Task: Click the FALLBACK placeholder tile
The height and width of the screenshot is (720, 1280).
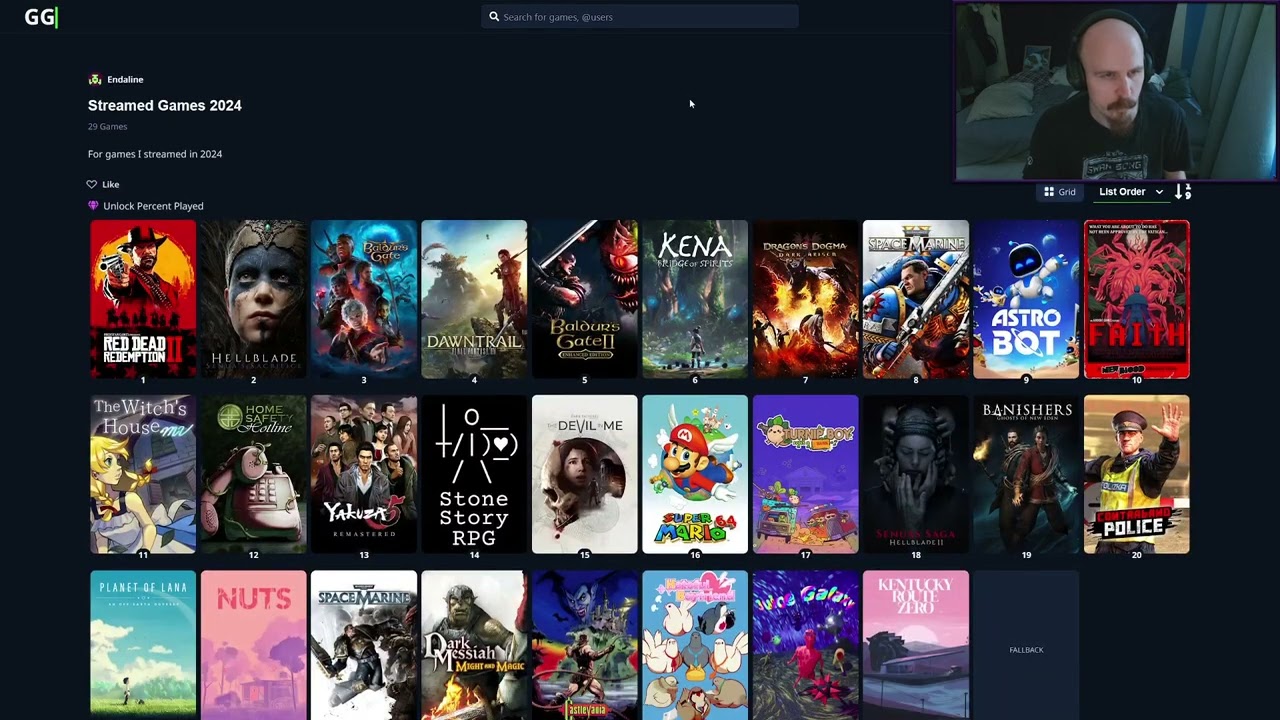Action: point(1026,645)
